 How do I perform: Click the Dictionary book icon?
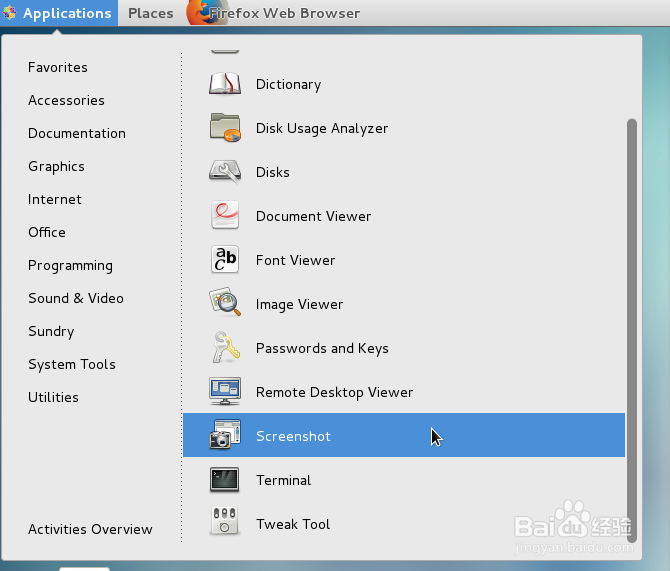(x=225, y=84)
